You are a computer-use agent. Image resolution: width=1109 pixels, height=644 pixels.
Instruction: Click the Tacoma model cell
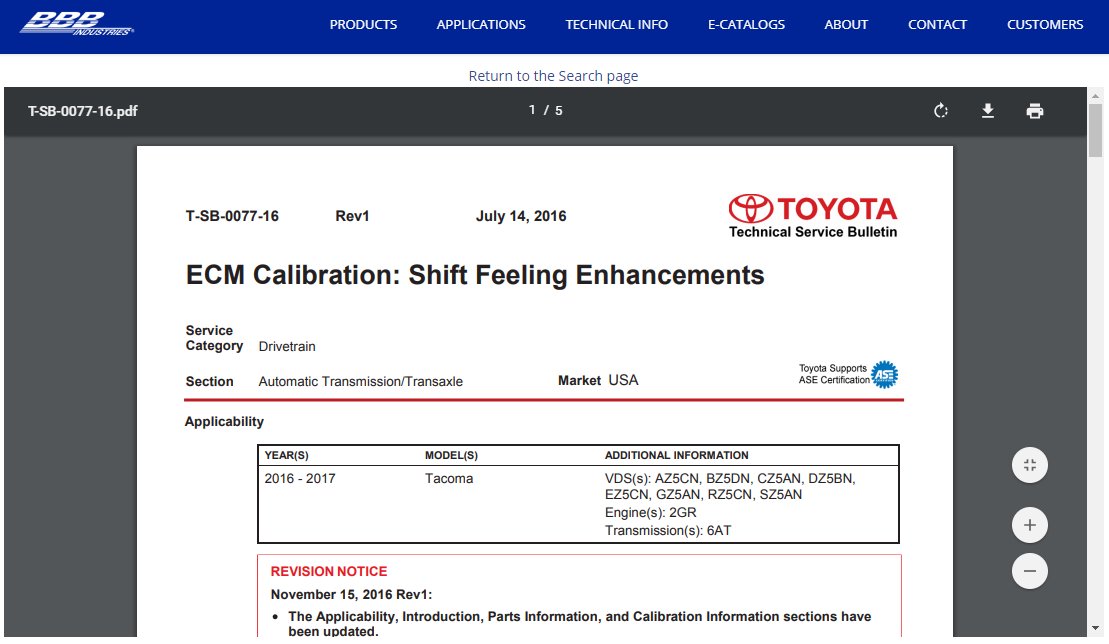click(x=449, y=479)
